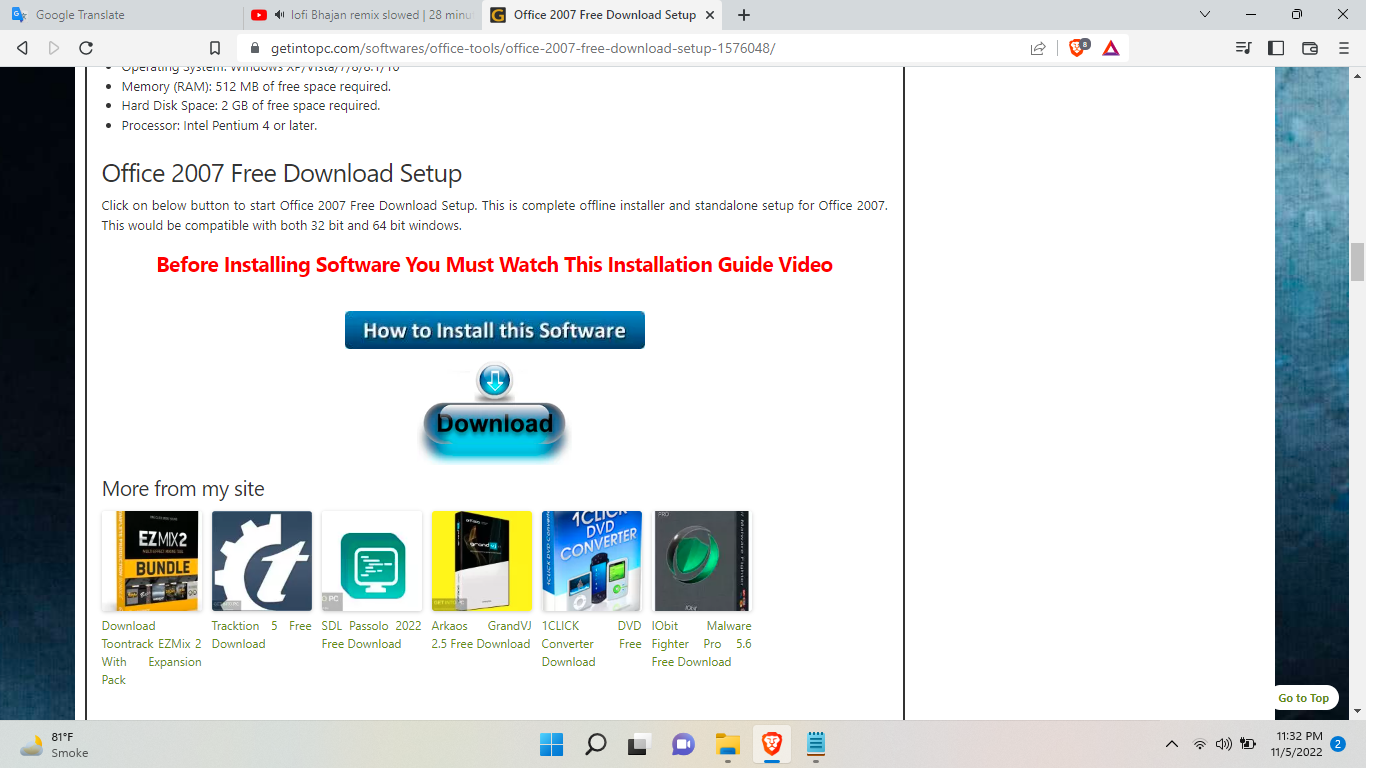1374x776 pixels.
Task: Follow Tracktion 5 Free Download link
Action: [262, 635]
